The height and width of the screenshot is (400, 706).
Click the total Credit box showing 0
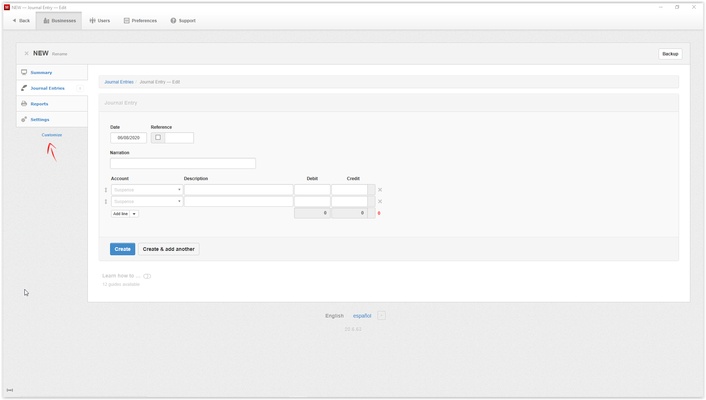point(349,213)
